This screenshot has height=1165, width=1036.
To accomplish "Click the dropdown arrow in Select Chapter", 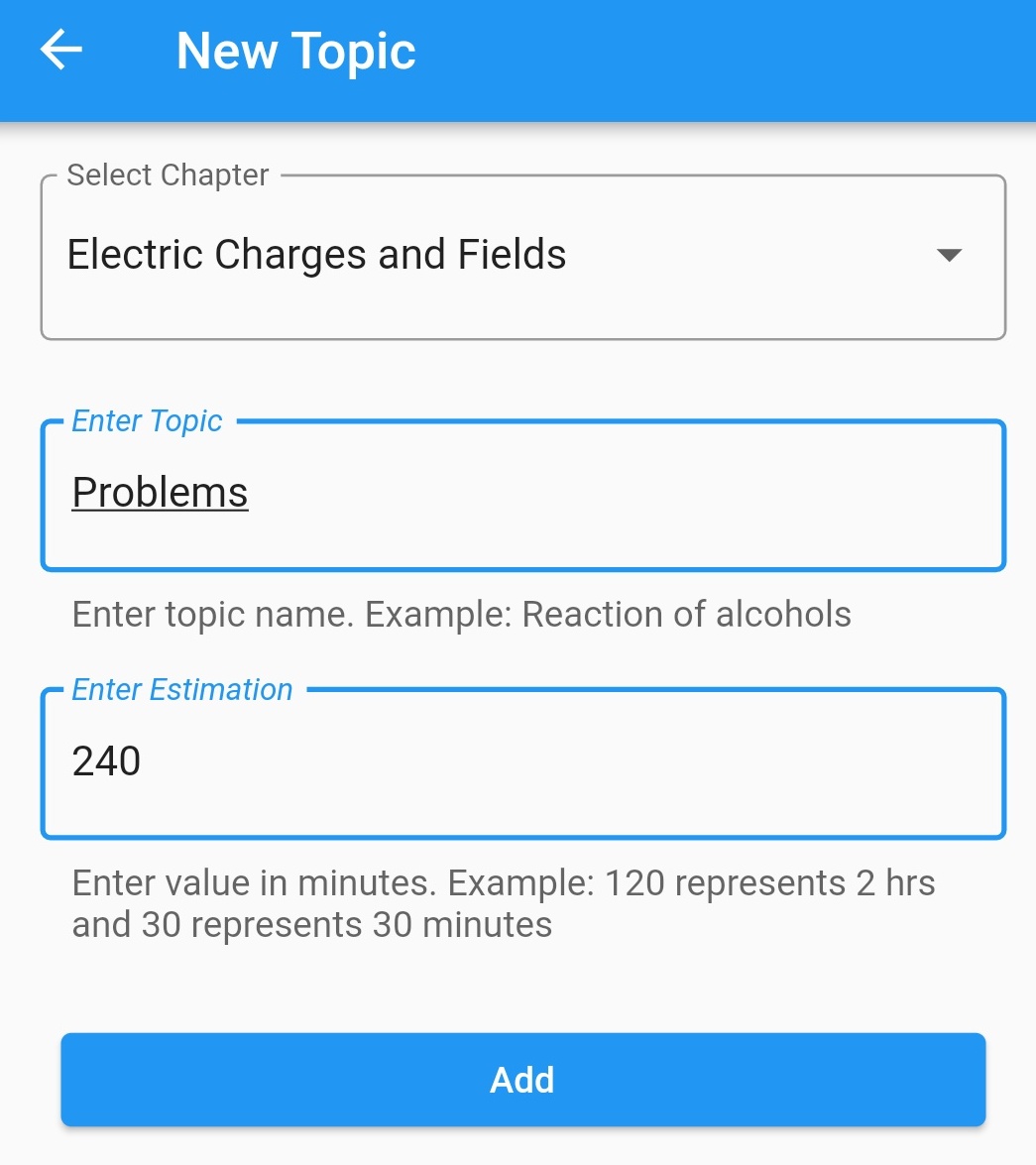I will pos(949,256).
